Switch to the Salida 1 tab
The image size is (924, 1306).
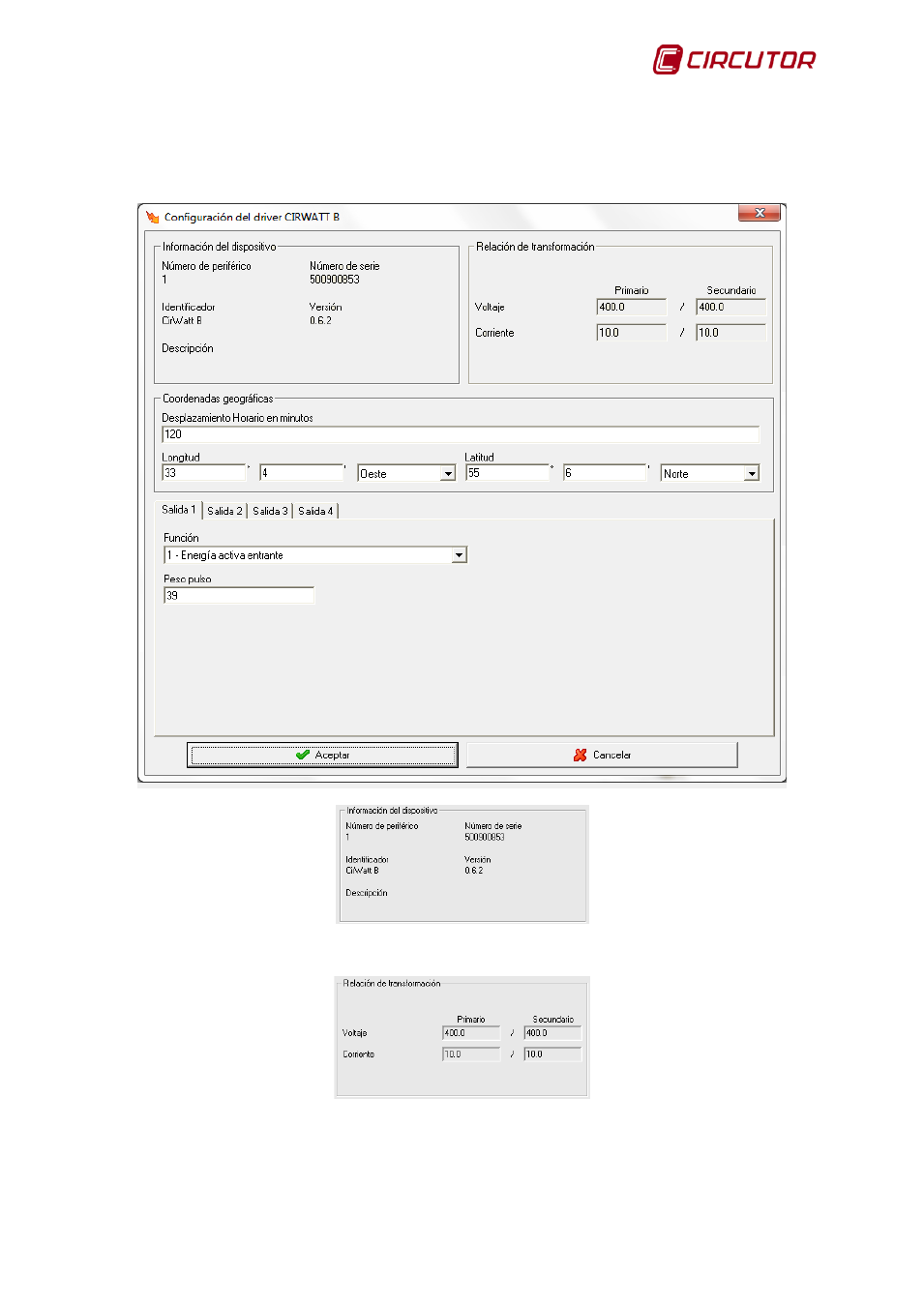[x=179, y=510]
